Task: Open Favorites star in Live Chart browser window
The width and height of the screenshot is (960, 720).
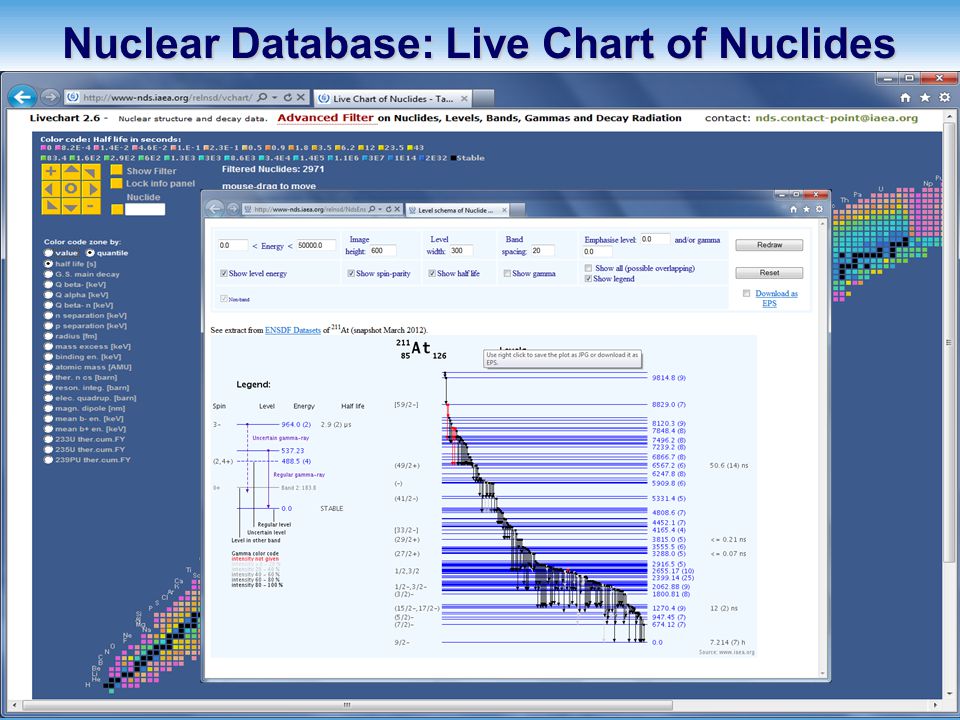Action: [925, 97]
